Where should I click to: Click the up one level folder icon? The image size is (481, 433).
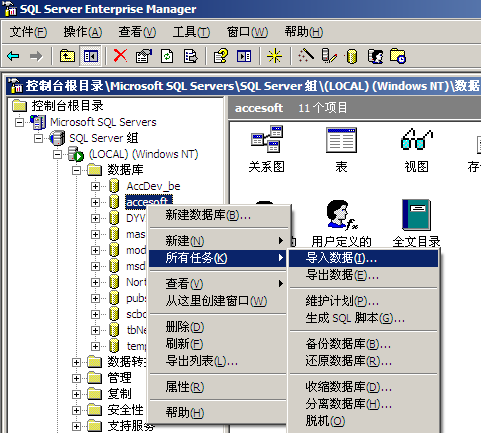coord(67,56)
